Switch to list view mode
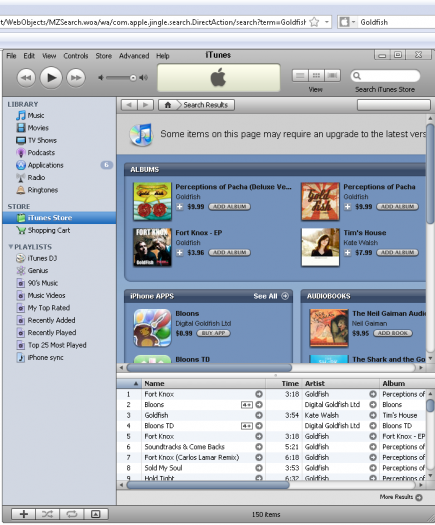 [300, 76]
